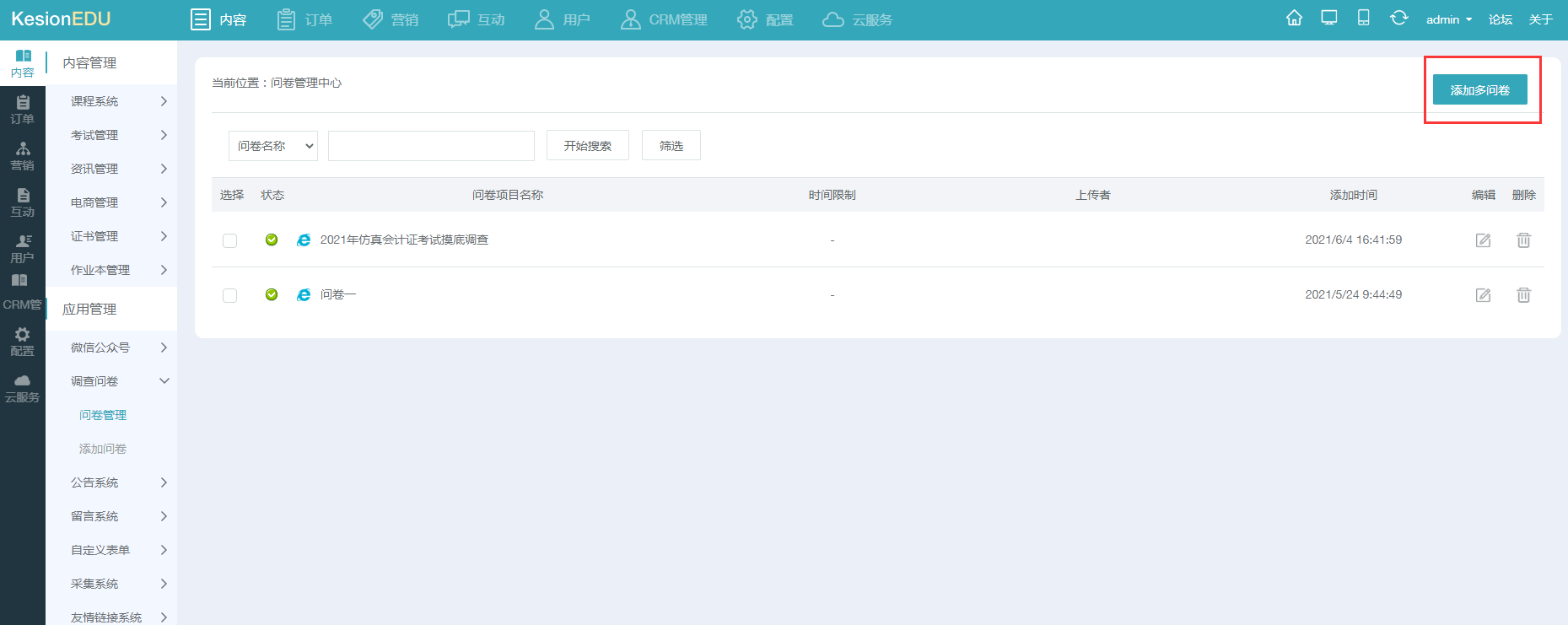Expand the 课程系统 menu

(x=118, y=101)
